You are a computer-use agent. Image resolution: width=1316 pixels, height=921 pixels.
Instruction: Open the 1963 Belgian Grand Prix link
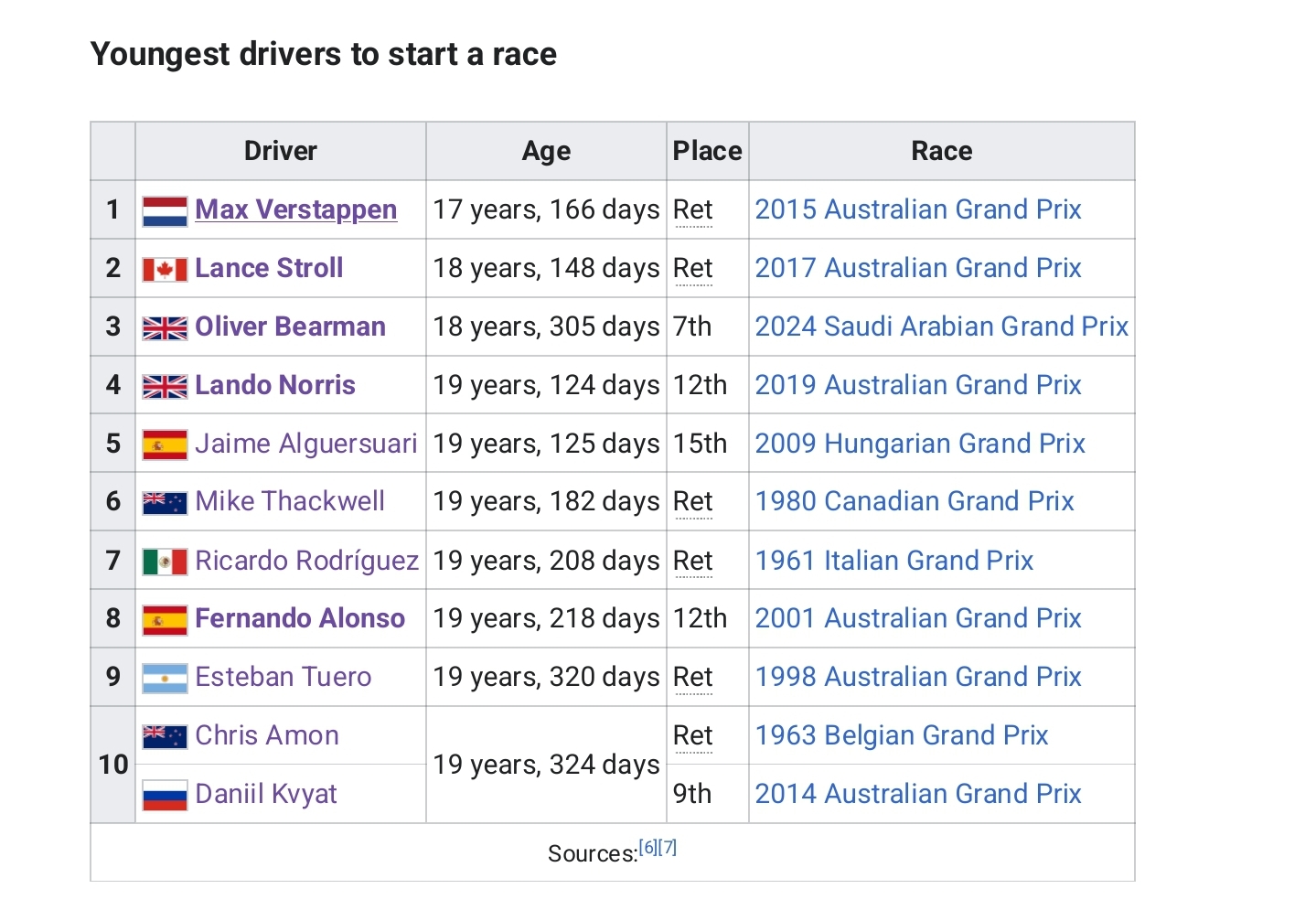click(901, 735)
